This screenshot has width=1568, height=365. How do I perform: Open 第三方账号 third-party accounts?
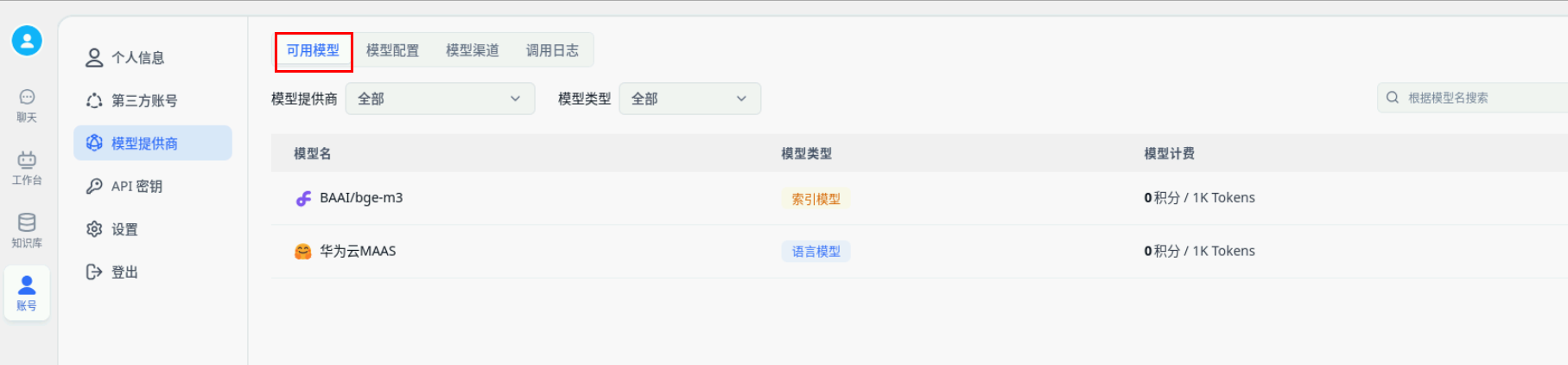143,101
